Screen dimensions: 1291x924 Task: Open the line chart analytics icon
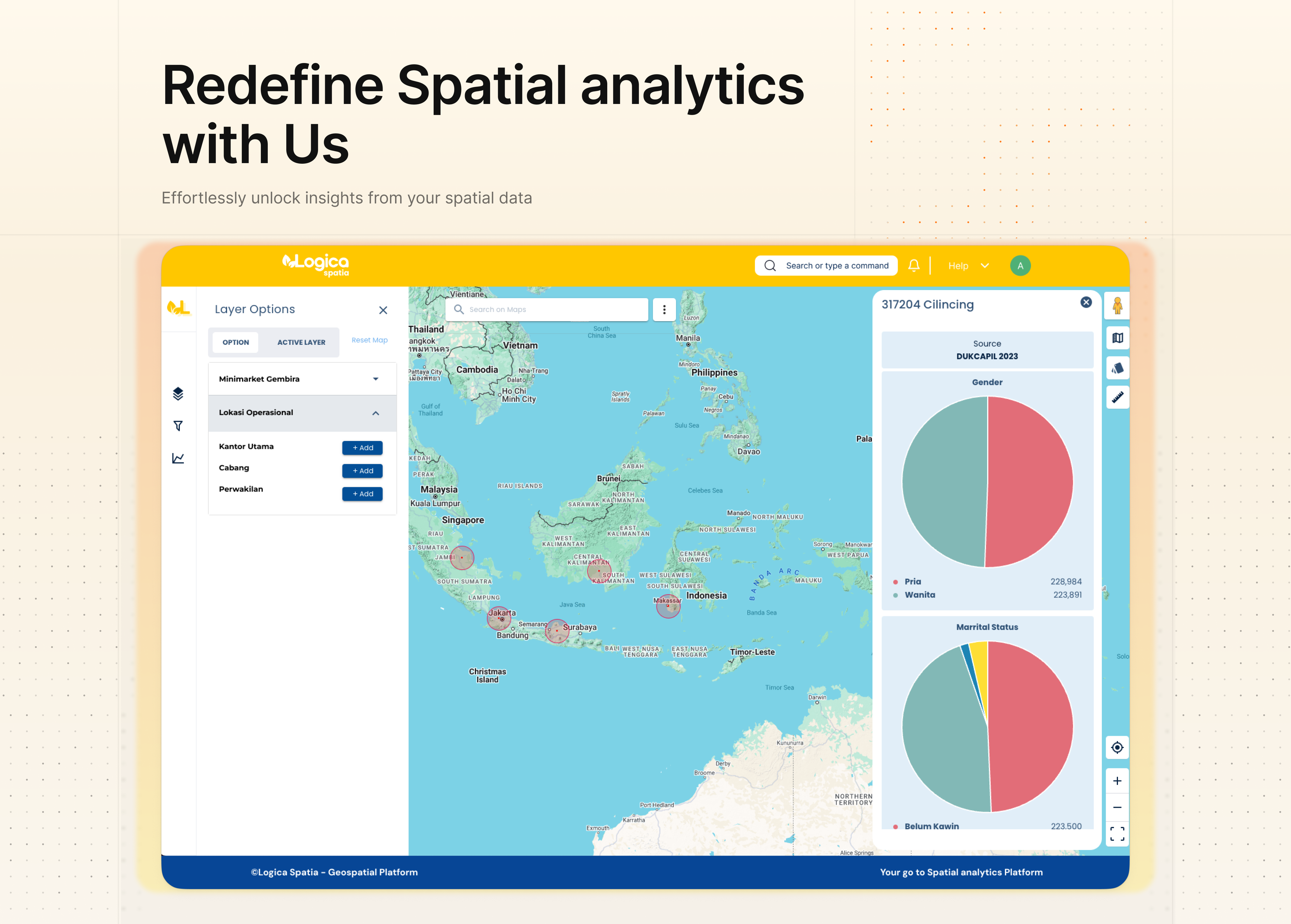(x=178, y=458)
